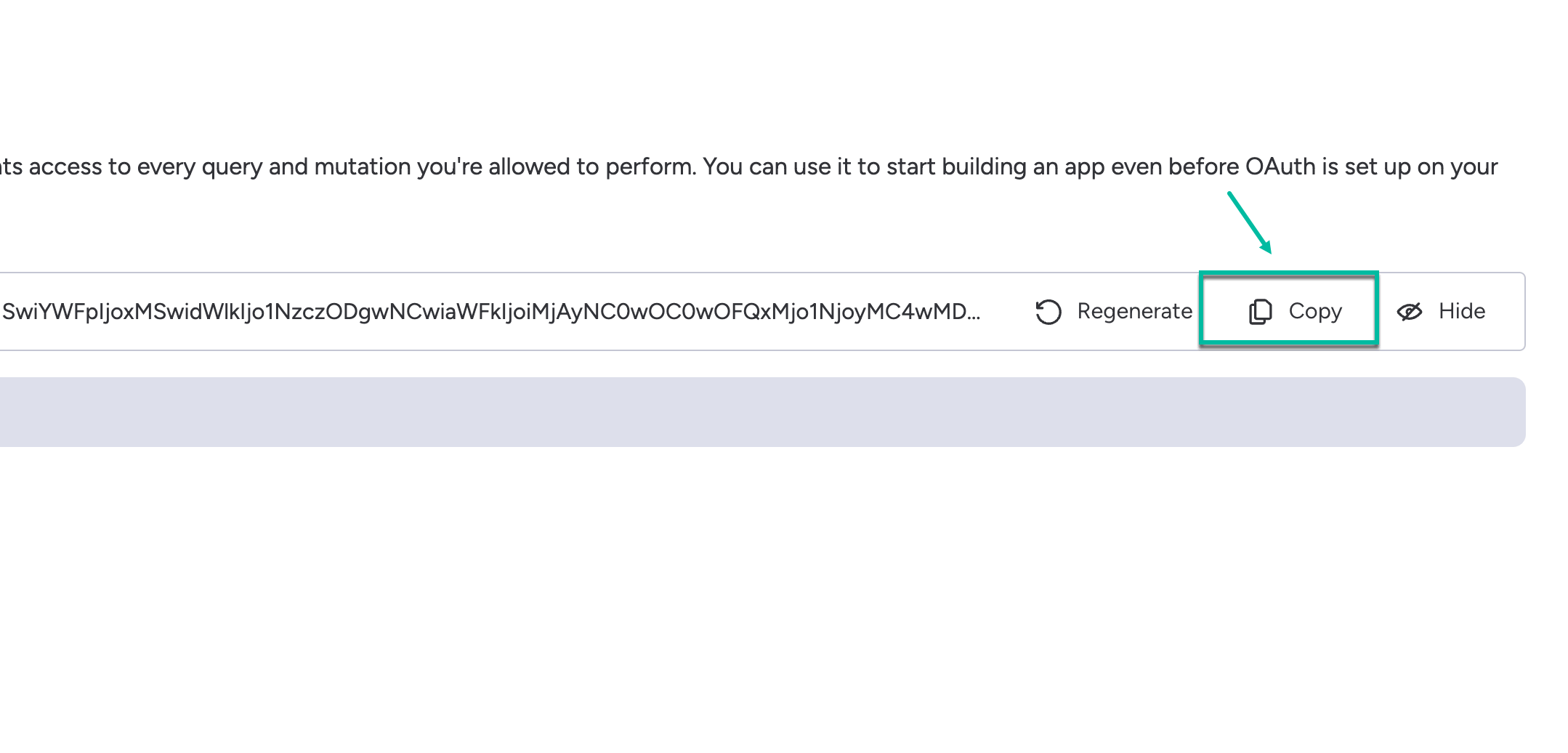Click the eye-slash icon to reveal the token
This screenshot has width=1568, height=753.
1411,311
